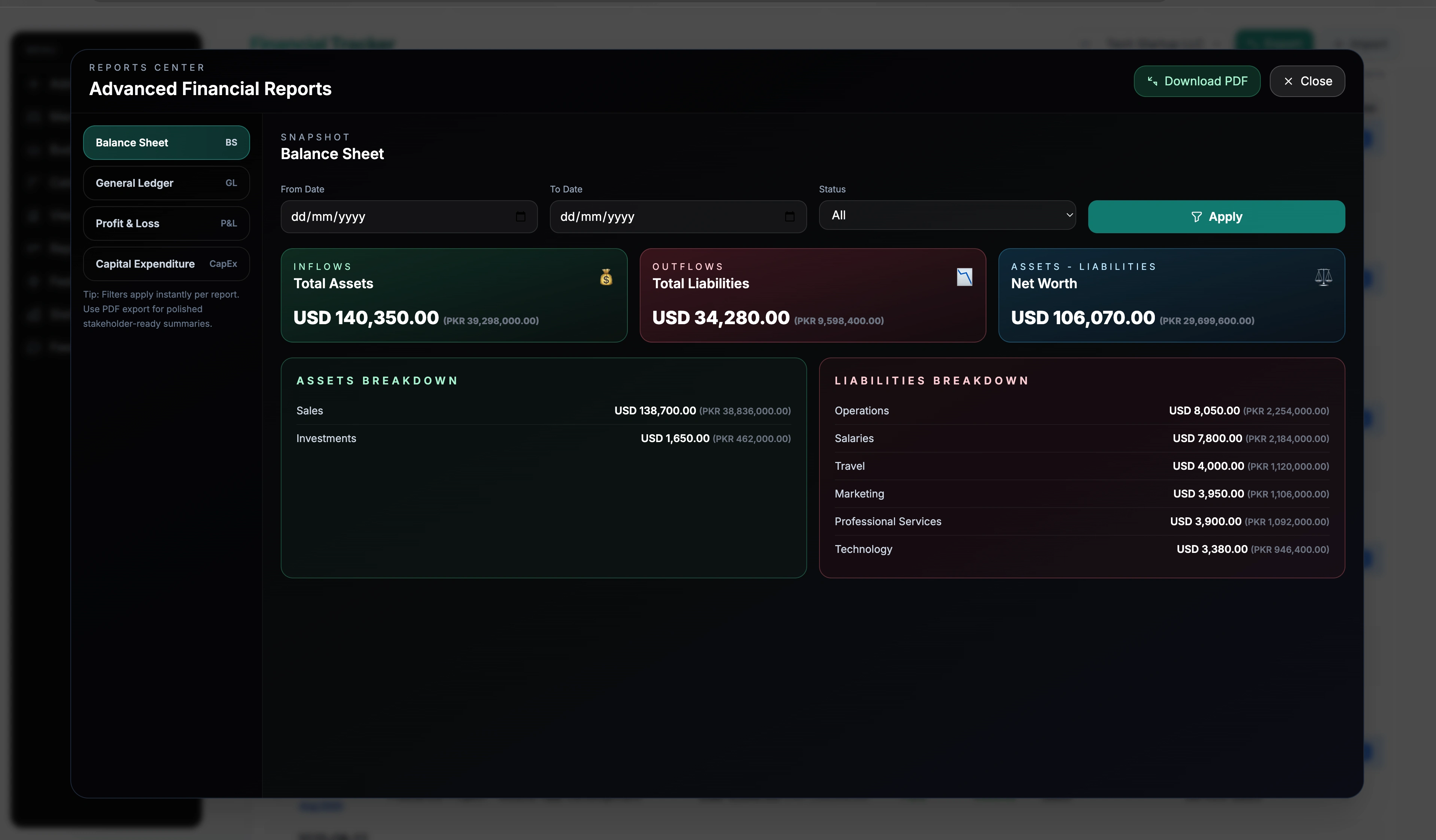
Task: Select the Capital Expenditure report tab
Action: (x=166, y=264)
